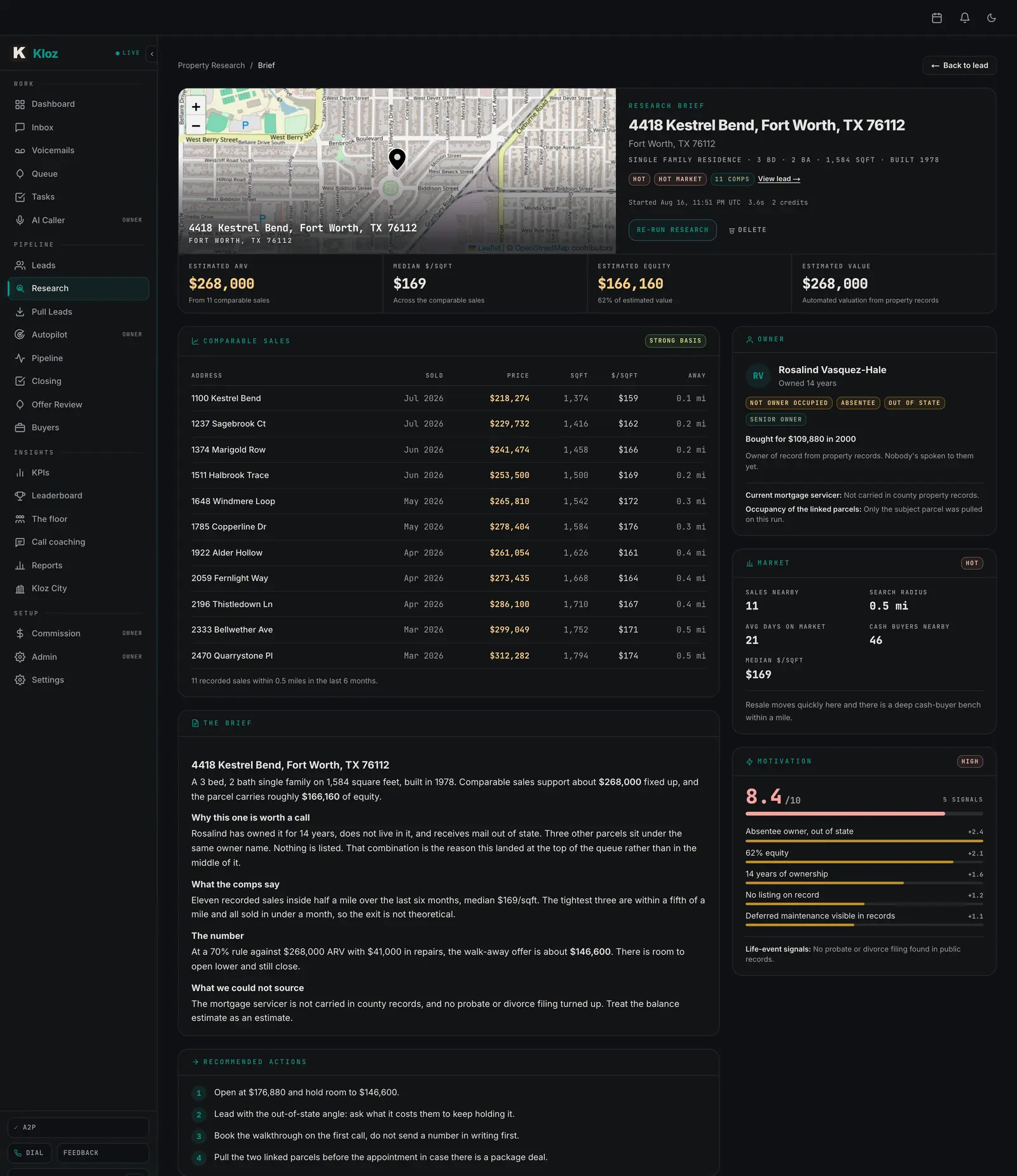Click the Commission dollar icon
The width and height of the screenshot is (1017, 1176).
pyautogui.click(x=20, y=633)
